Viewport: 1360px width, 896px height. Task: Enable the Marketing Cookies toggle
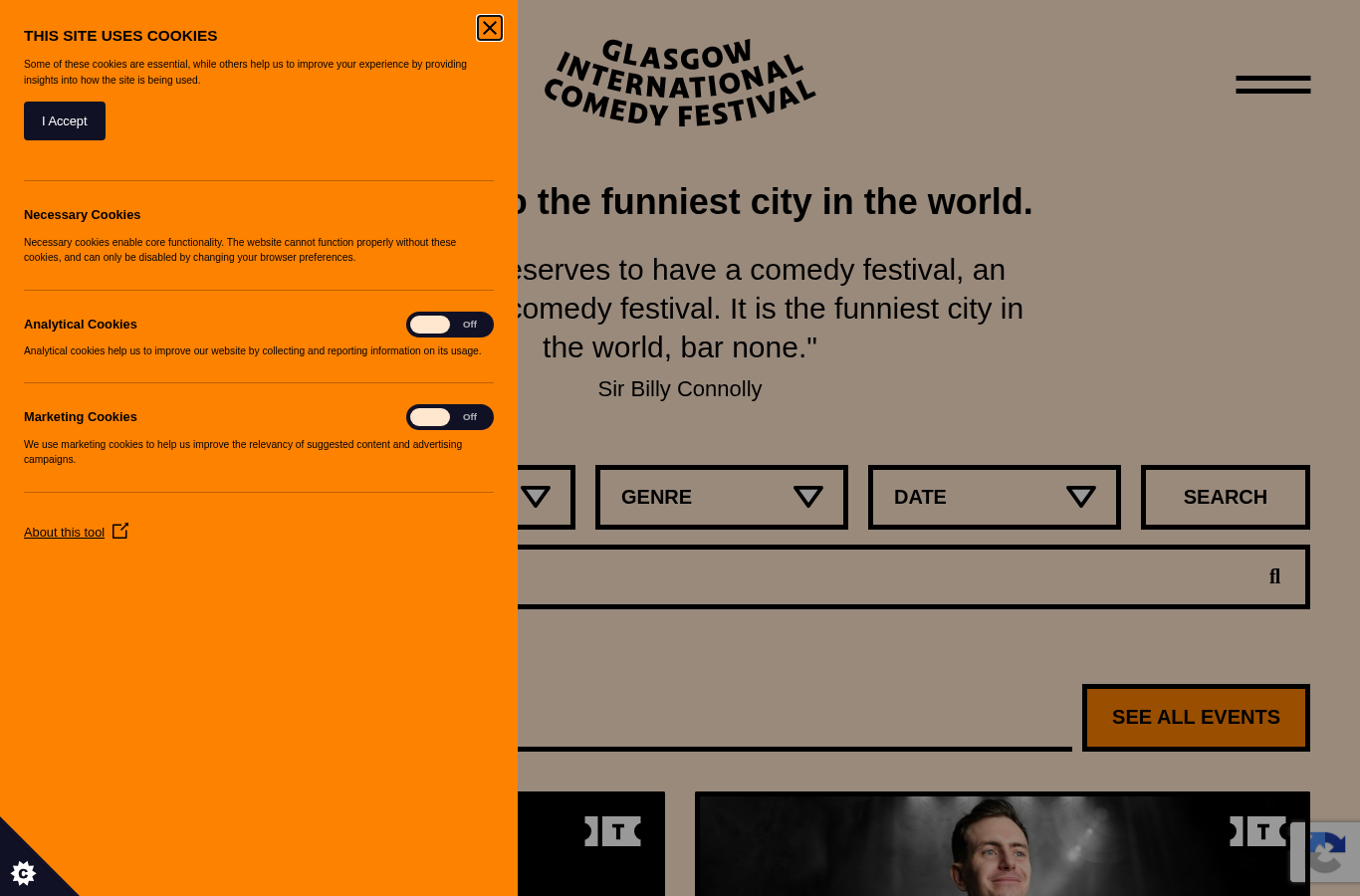coord(450,417)
